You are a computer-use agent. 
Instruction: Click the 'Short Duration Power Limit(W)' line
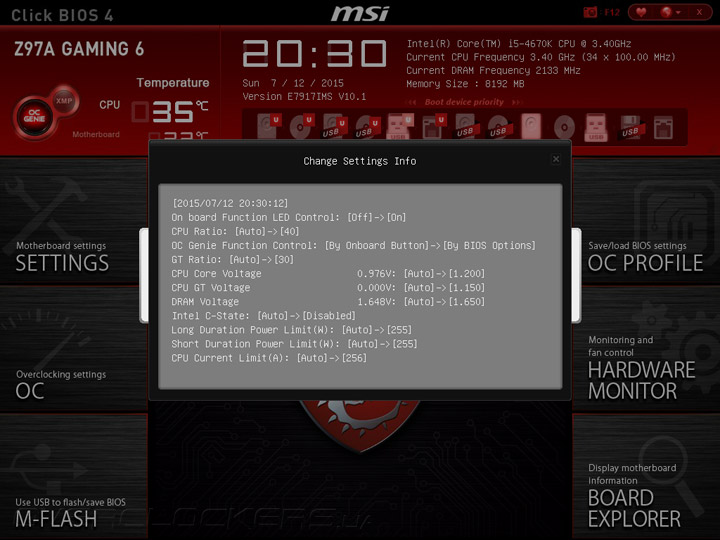point(294,344)
